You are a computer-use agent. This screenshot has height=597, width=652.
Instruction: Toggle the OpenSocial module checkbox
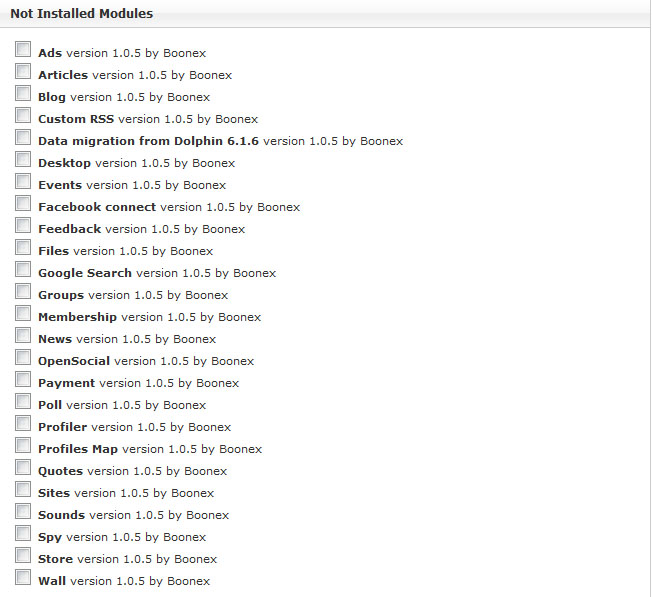tap(23, 357)
